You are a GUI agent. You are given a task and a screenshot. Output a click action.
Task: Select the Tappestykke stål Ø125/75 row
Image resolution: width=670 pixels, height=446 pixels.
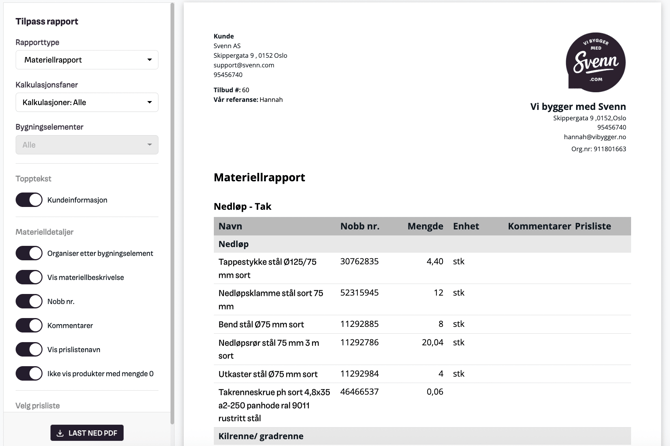268,267
